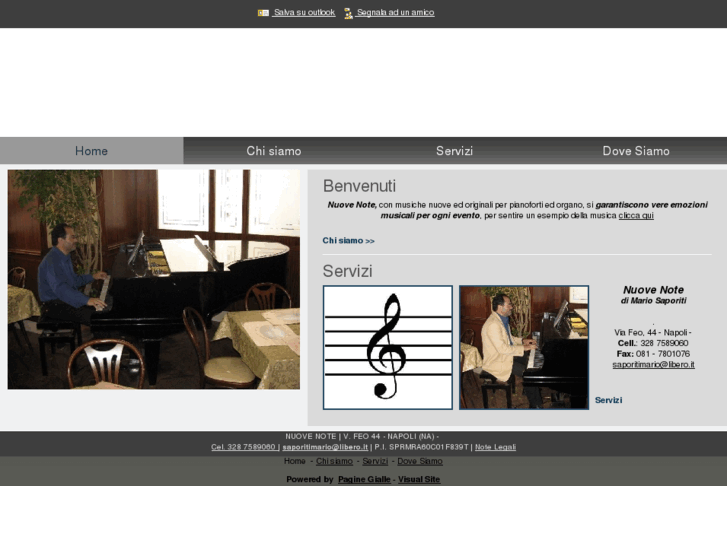Follow the clicca qui music sample link

636,216
